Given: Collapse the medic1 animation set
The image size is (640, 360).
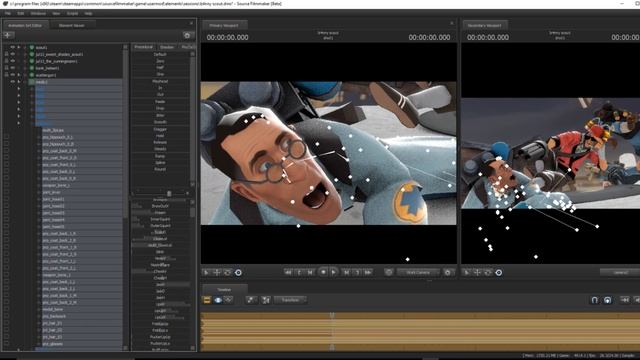Looking at the screenshot, I should point(19,82).
